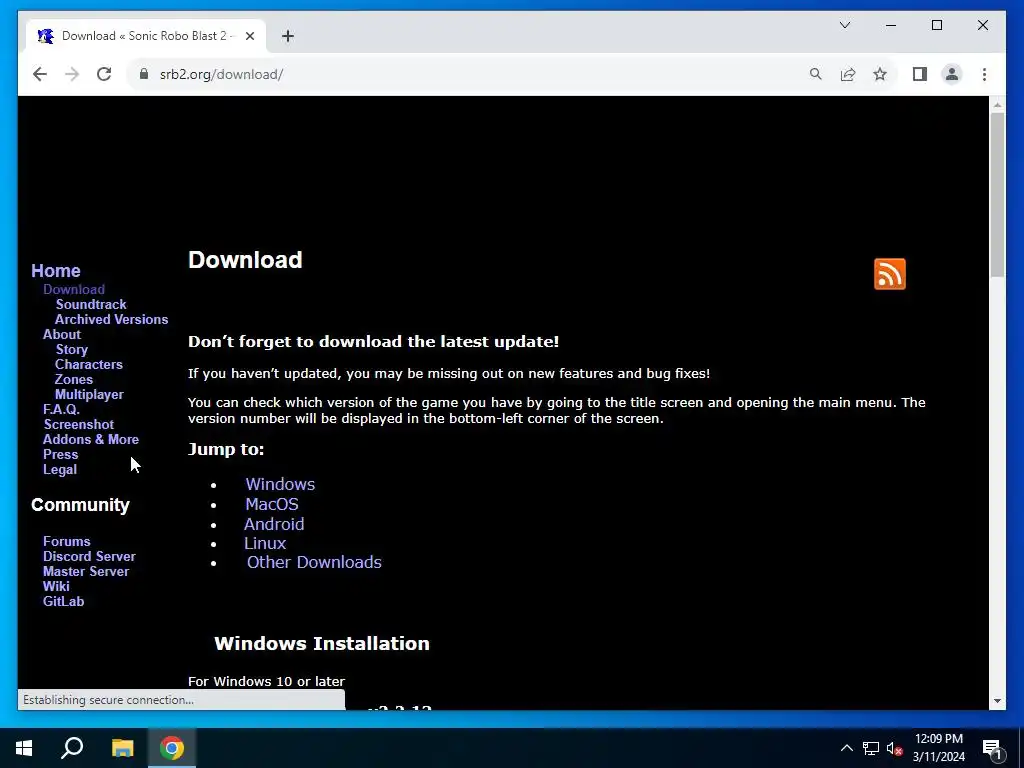Click the orange RSS feed icon
Viewport: 1024px width, 768px height.
pyautogui.click(x=889, y=274)
